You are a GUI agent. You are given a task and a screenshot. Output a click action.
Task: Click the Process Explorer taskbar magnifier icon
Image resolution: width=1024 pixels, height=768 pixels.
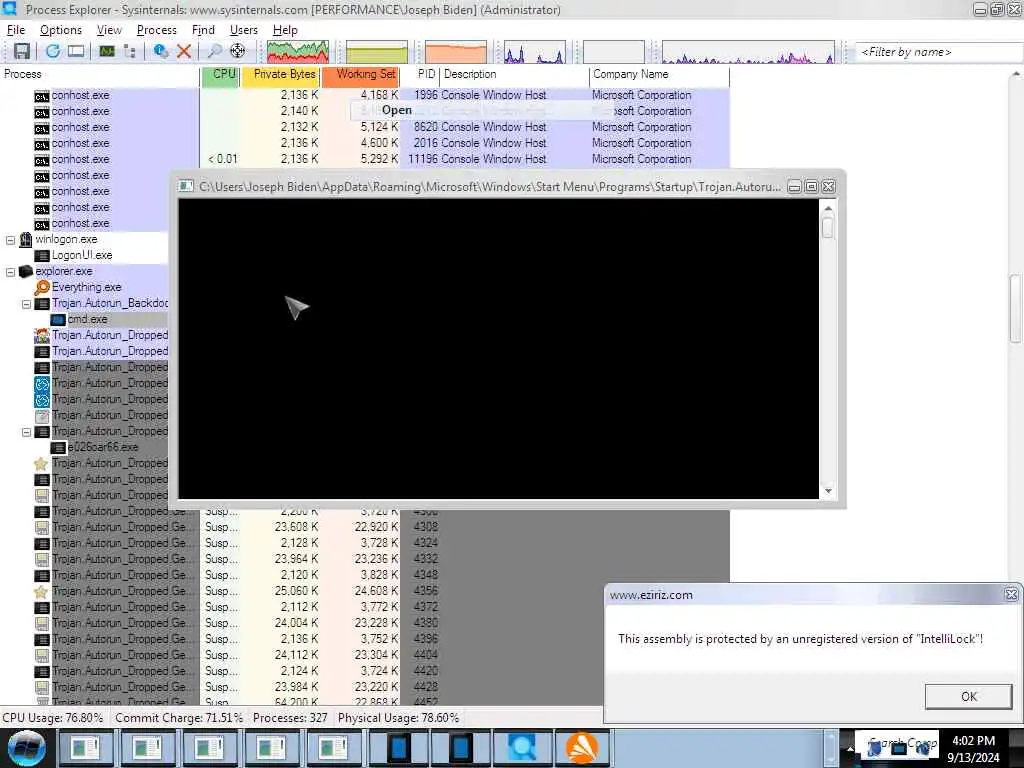[521, 748]
